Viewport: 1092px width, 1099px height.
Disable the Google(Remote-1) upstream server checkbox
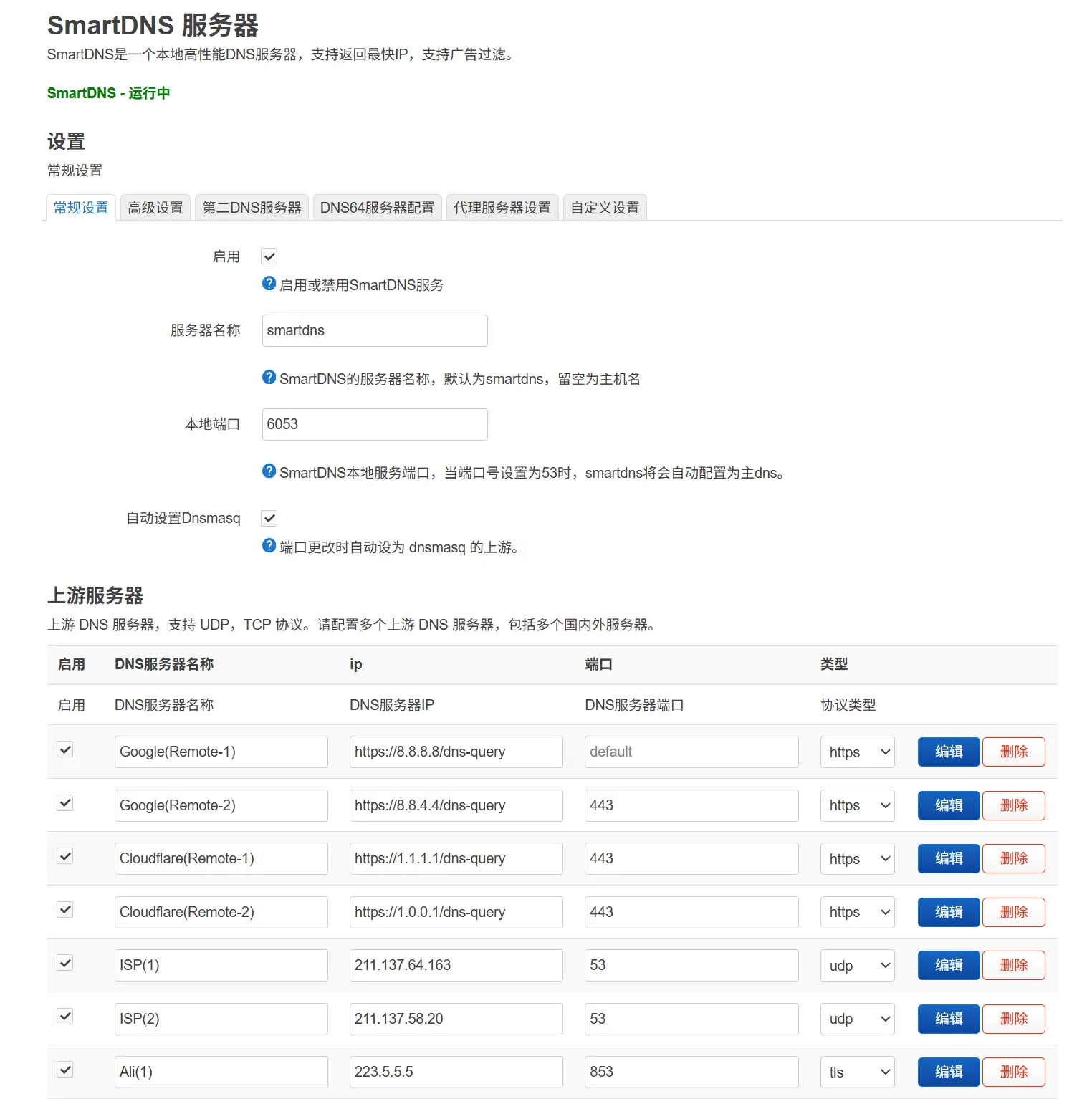[64, 749]
